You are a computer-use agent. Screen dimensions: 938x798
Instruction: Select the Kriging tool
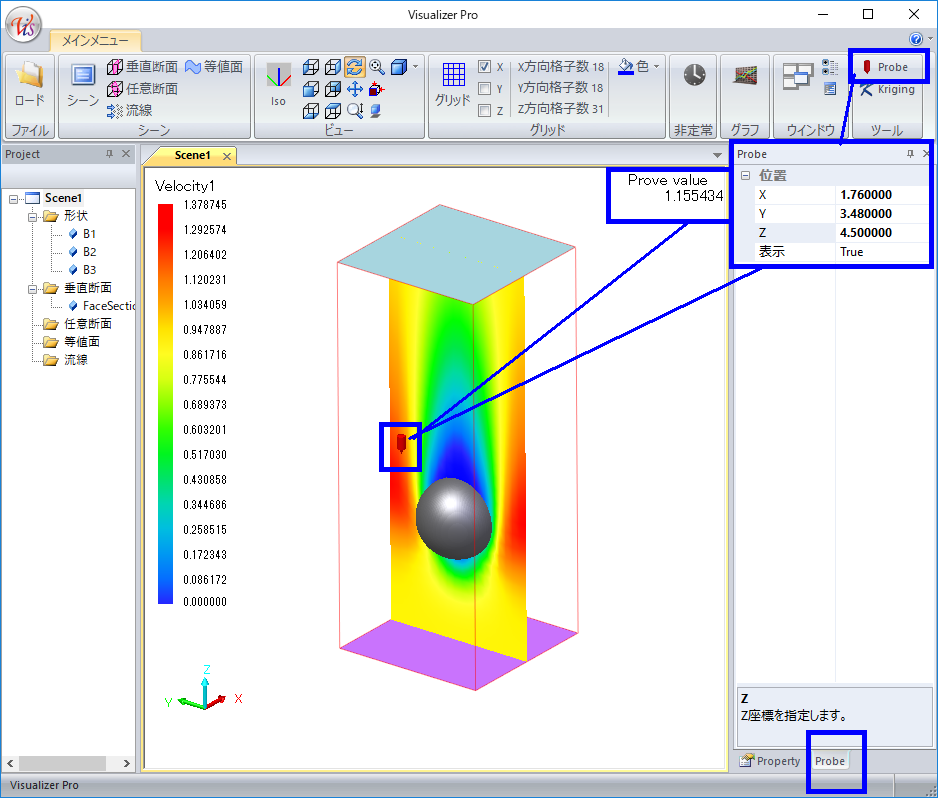[886, 90]
